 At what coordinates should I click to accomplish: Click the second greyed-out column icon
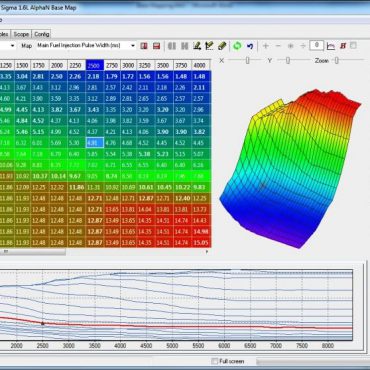point(184,46)
